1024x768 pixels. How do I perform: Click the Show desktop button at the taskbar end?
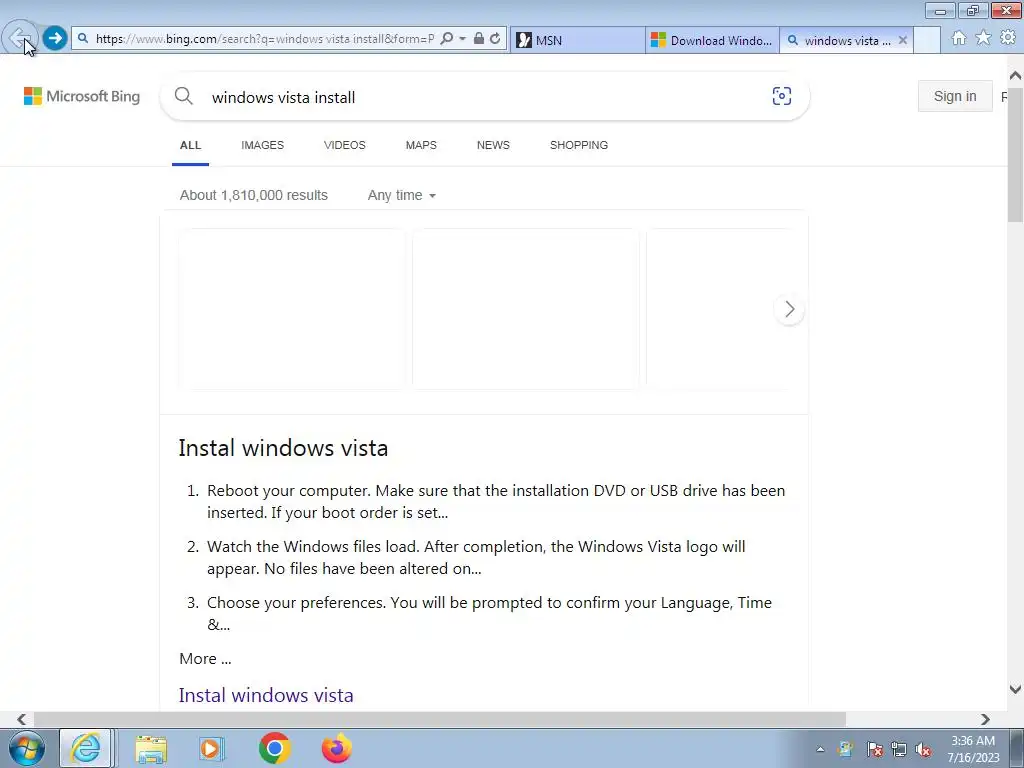tap(1017, 748)
